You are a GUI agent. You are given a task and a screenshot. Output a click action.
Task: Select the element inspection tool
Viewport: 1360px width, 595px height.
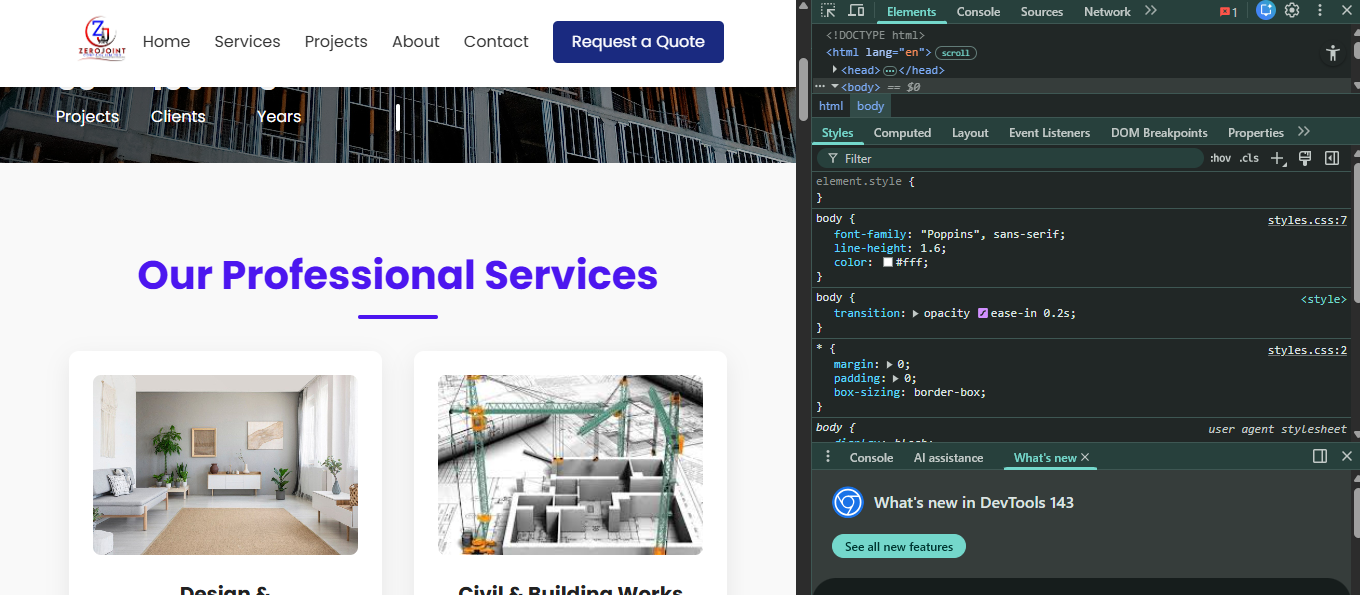(826, 11)
